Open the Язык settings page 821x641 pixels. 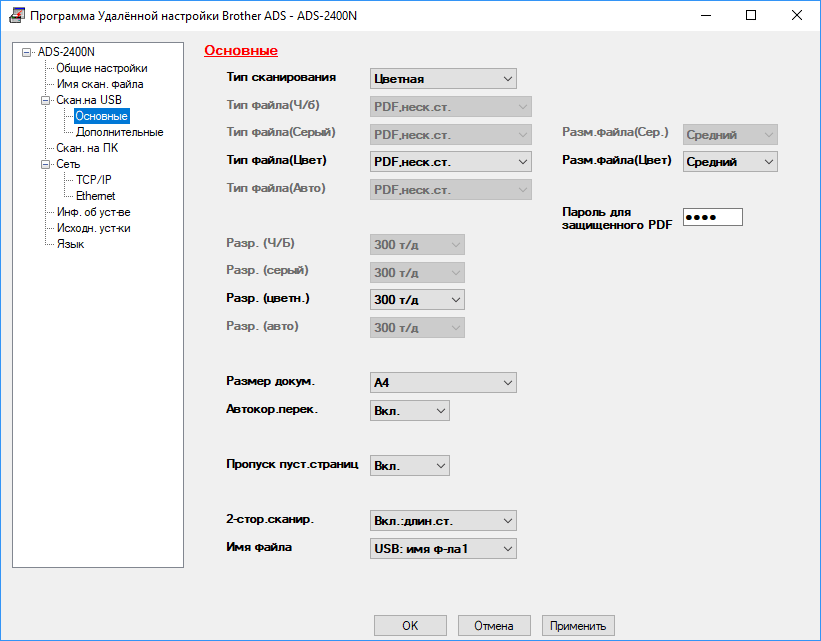[70, 244]
